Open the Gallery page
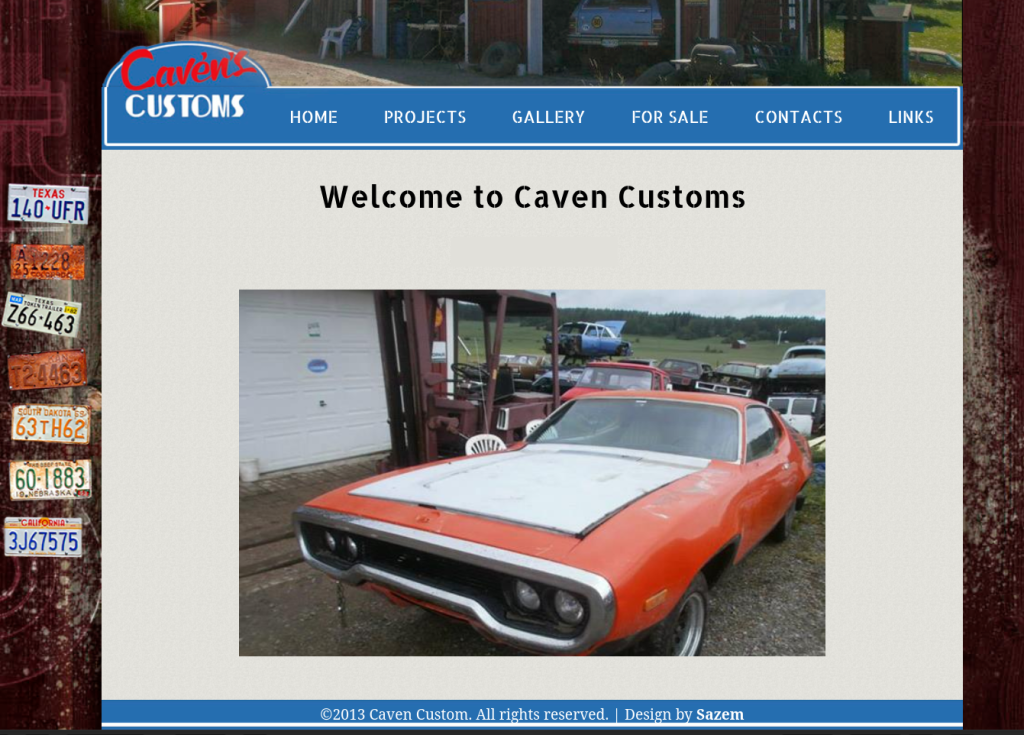This screenshot has height=735, width=1024. [548, 117]
